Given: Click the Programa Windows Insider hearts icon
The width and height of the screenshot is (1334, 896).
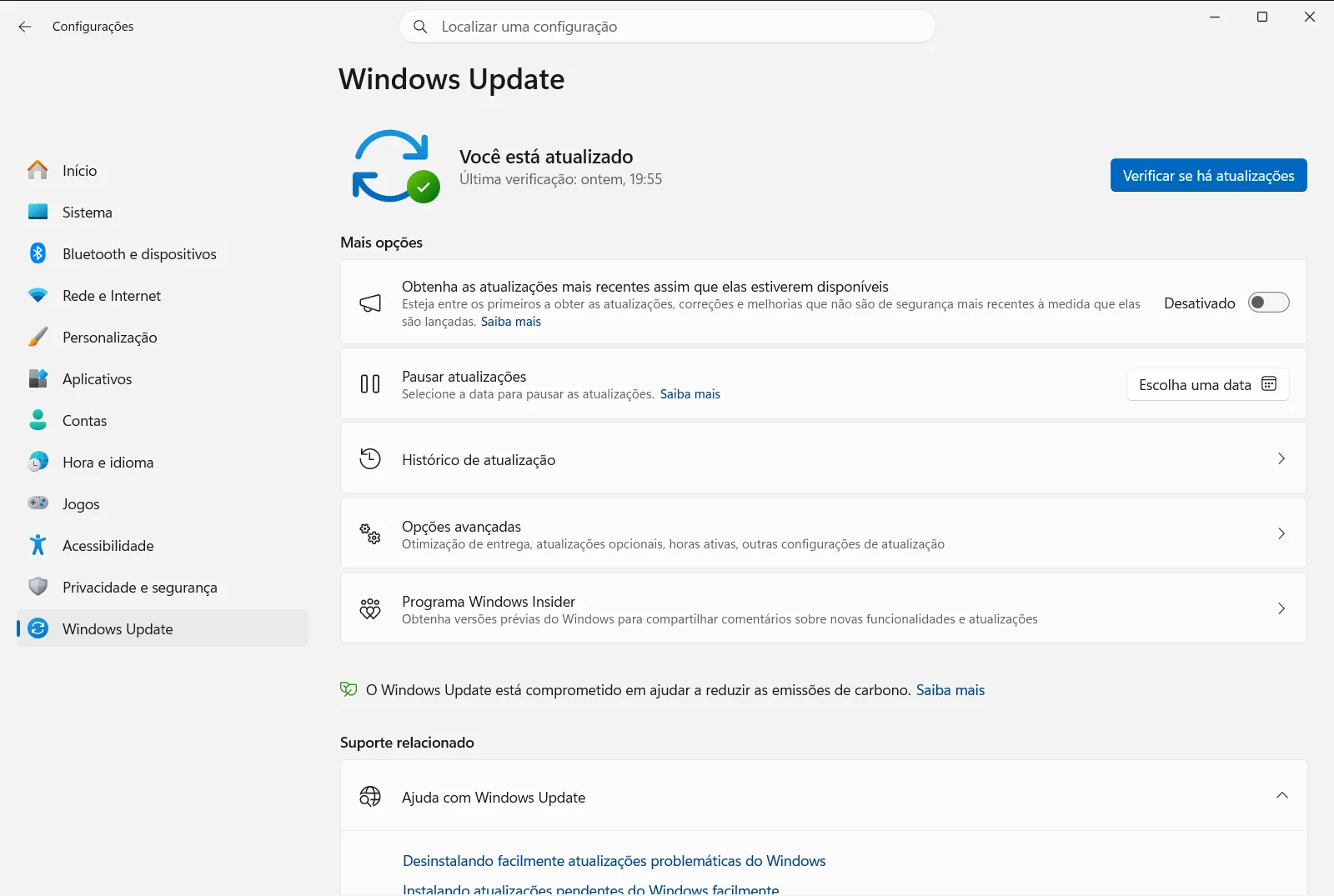Looking at the screenshot, I should tap(370, 608).
